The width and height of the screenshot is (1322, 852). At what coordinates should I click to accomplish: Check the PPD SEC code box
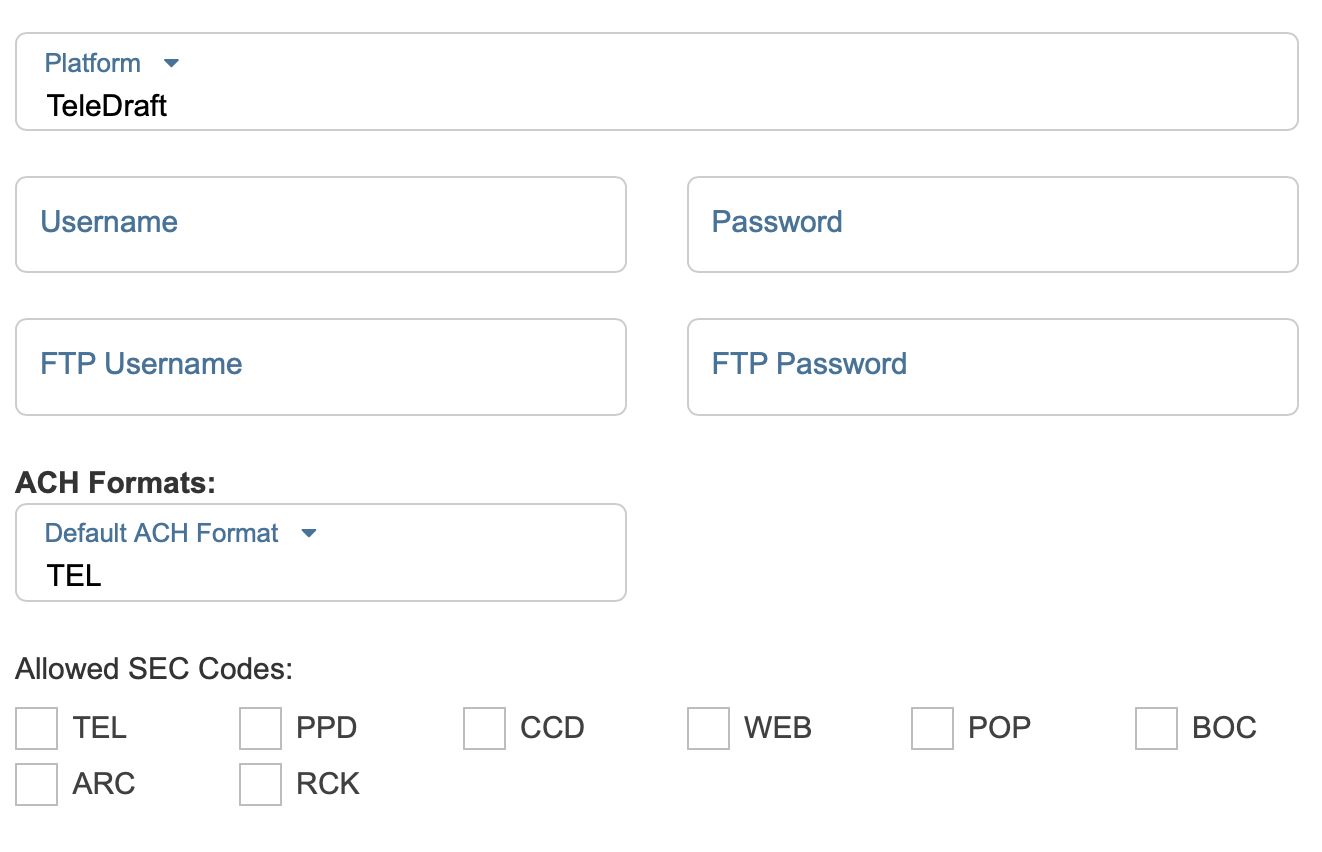tap(261, 728)
